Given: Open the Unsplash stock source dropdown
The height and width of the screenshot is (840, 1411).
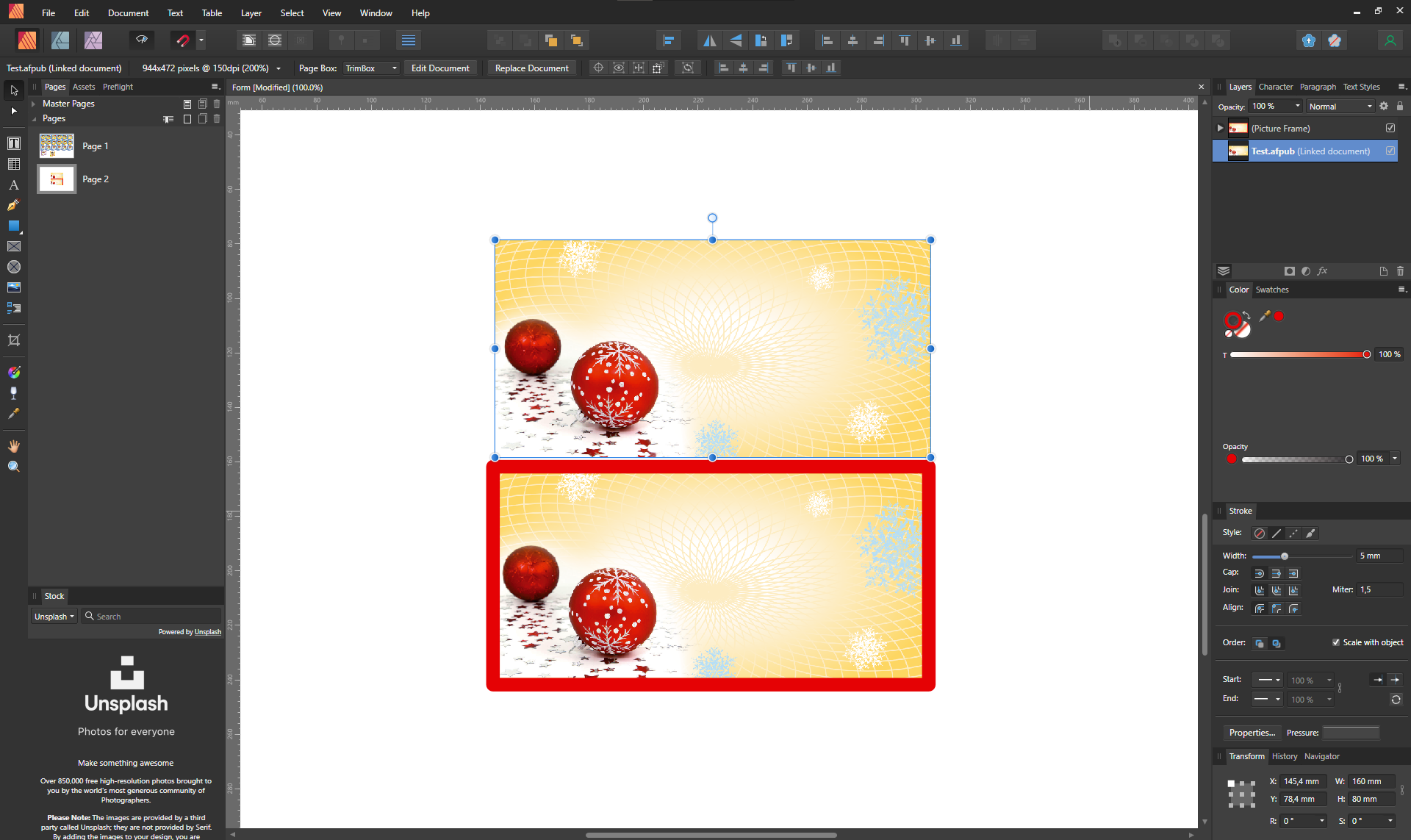Looking at the screenshot, I should tap(54, 617).
